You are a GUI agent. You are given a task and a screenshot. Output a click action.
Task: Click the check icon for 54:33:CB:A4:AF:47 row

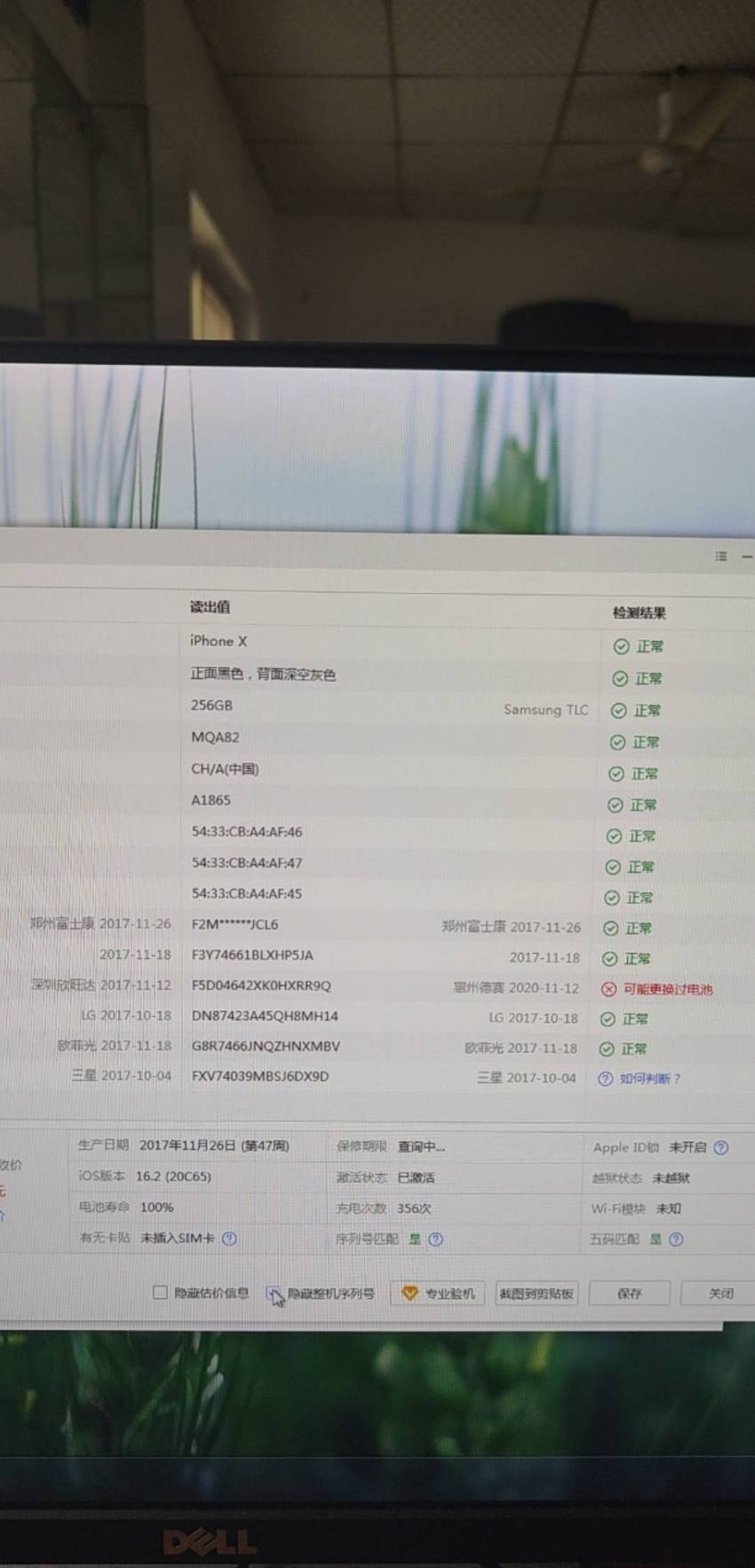pos(612,867)
